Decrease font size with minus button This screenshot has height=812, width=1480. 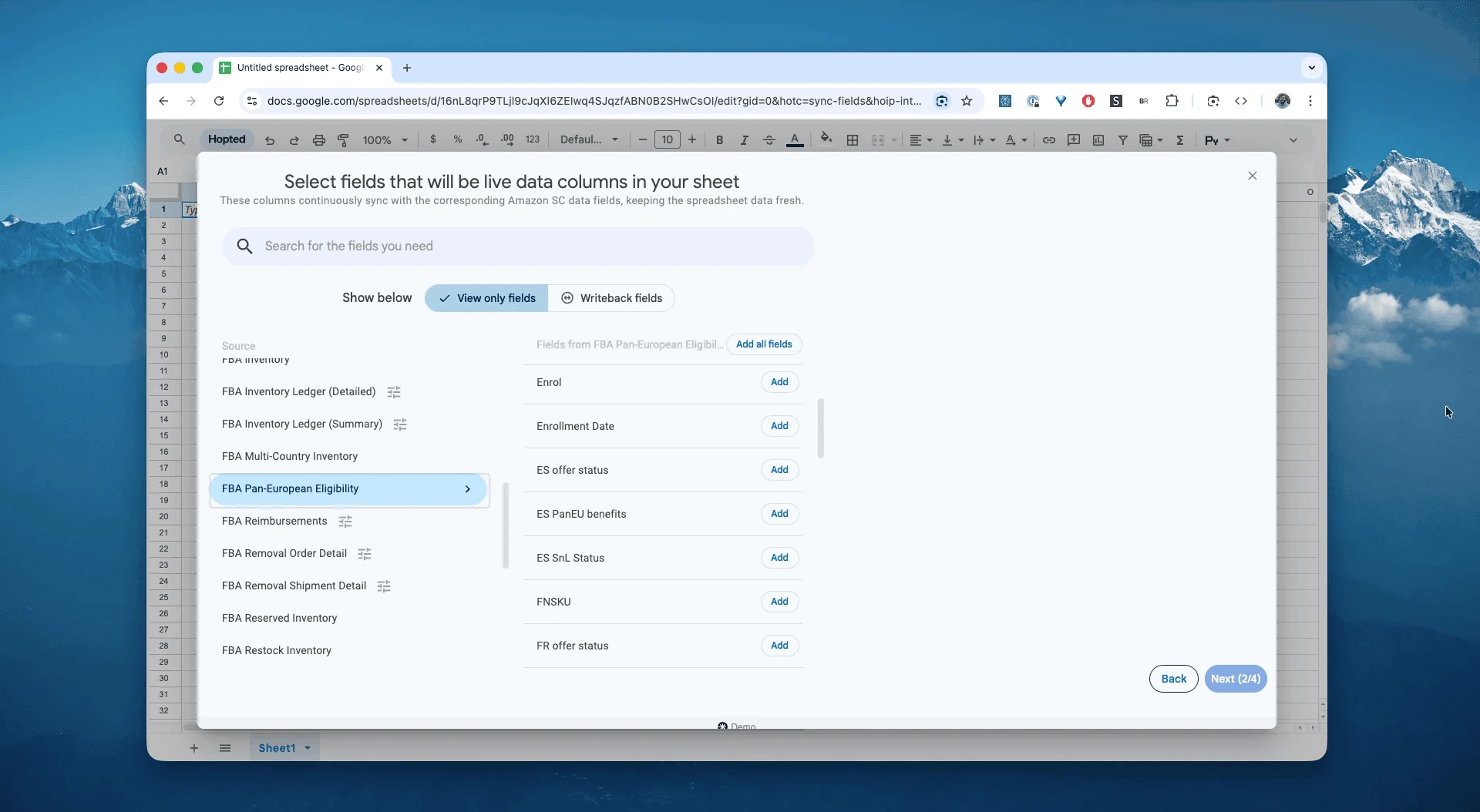tap(643, 139)
